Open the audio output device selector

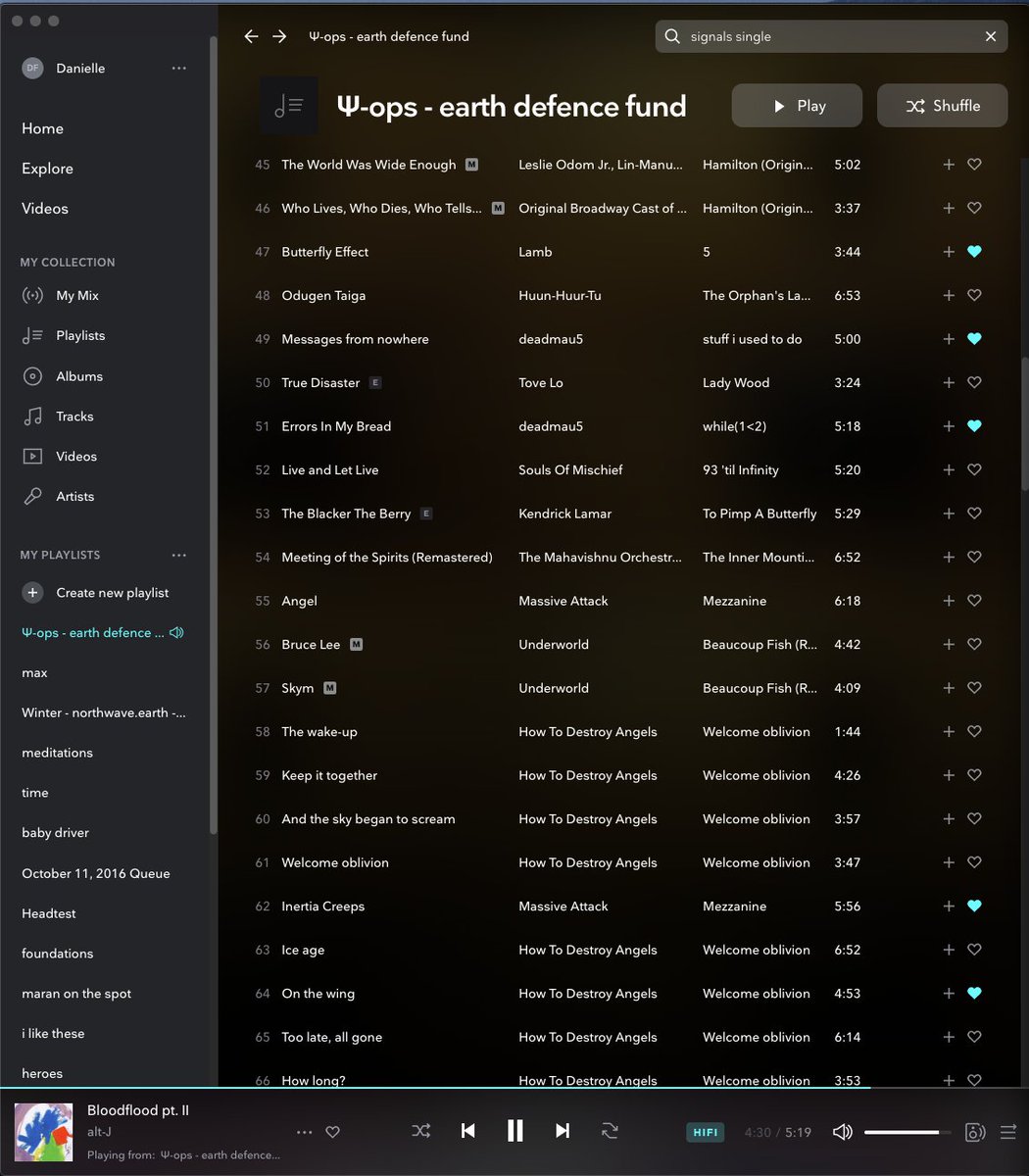click(x=975, y=1132)
